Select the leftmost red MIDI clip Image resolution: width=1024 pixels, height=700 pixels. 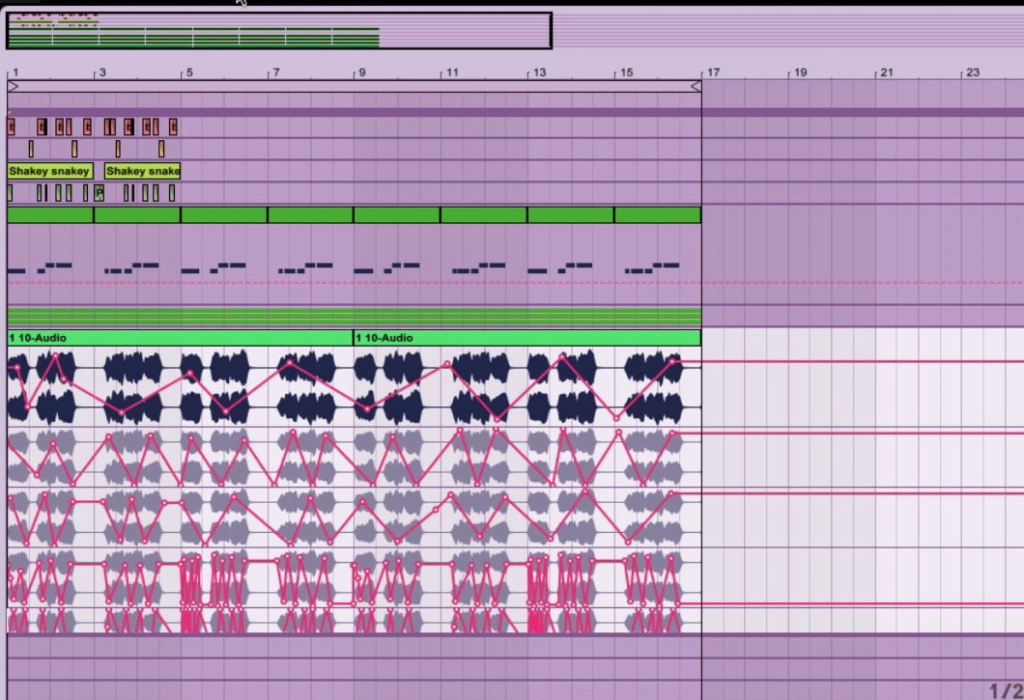[x=10, y=125]
